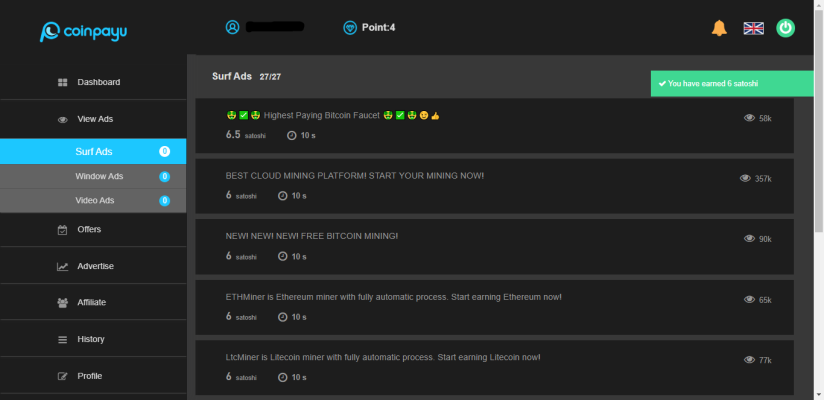Click the green power logout button
This screenshot has width=824, height=400.
point(786,28)
